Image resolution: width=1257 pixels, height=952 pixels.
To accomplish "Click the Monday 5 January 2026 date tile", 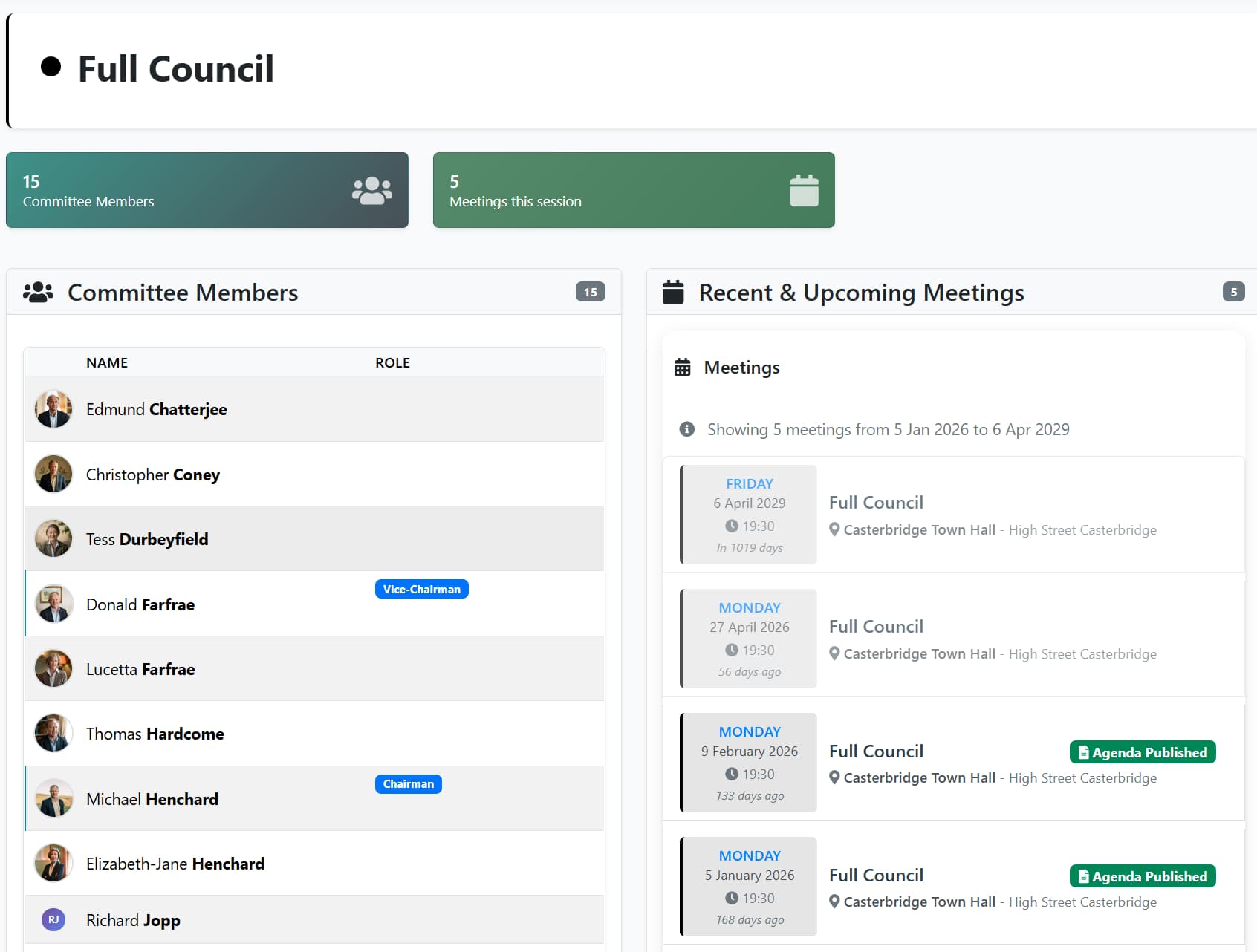I will pos(749,887).
